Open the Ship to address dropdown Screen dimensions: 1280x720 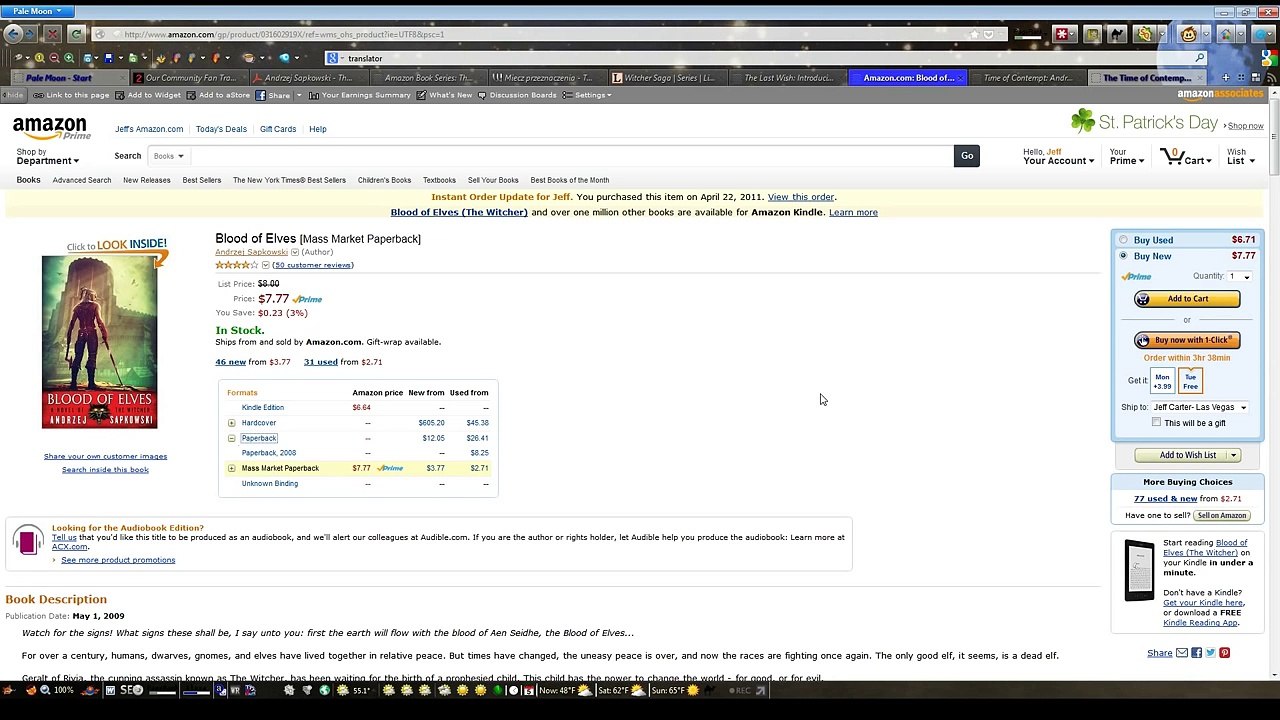tap(1199, 407)
